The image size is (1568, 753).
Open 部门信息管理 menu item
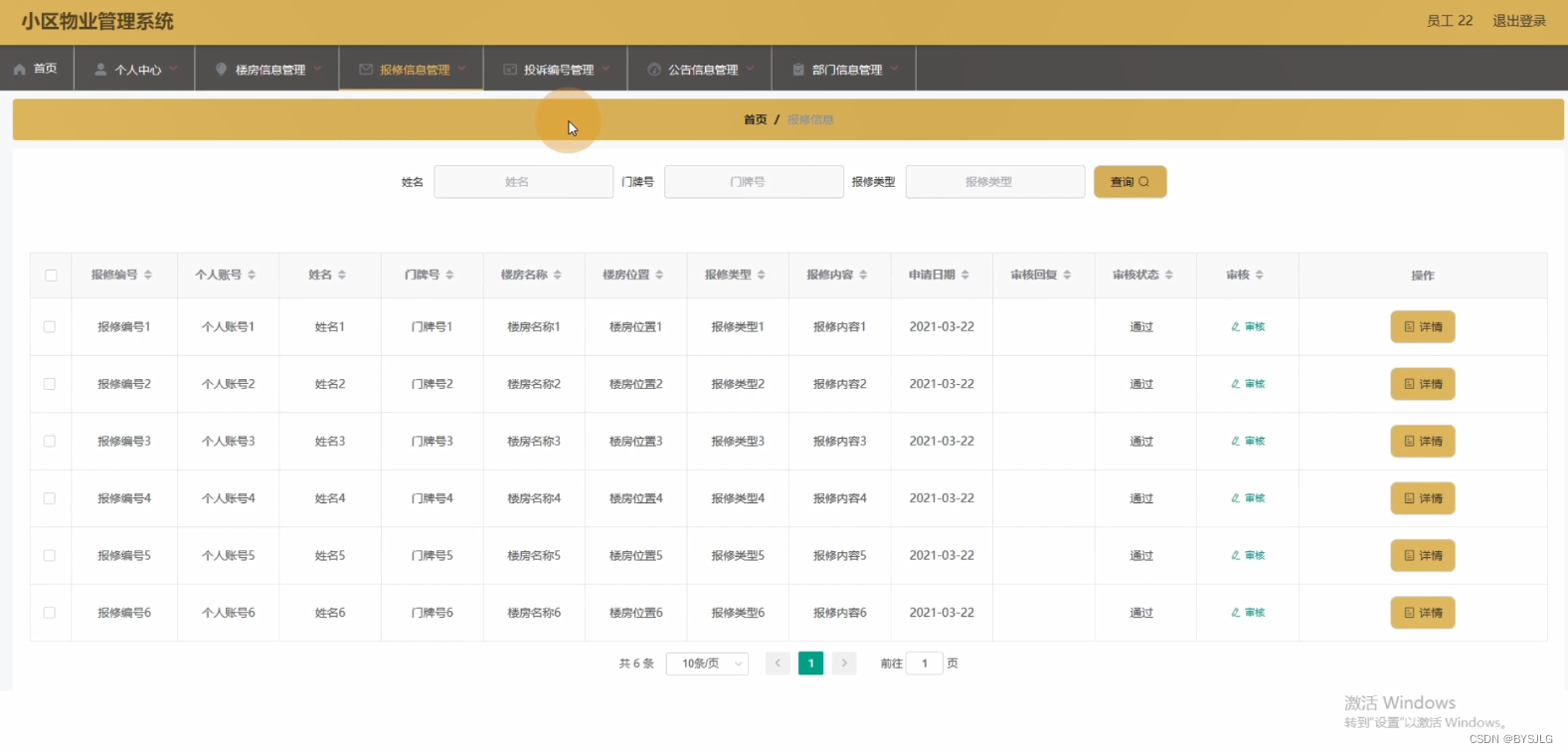coord(843,69)
